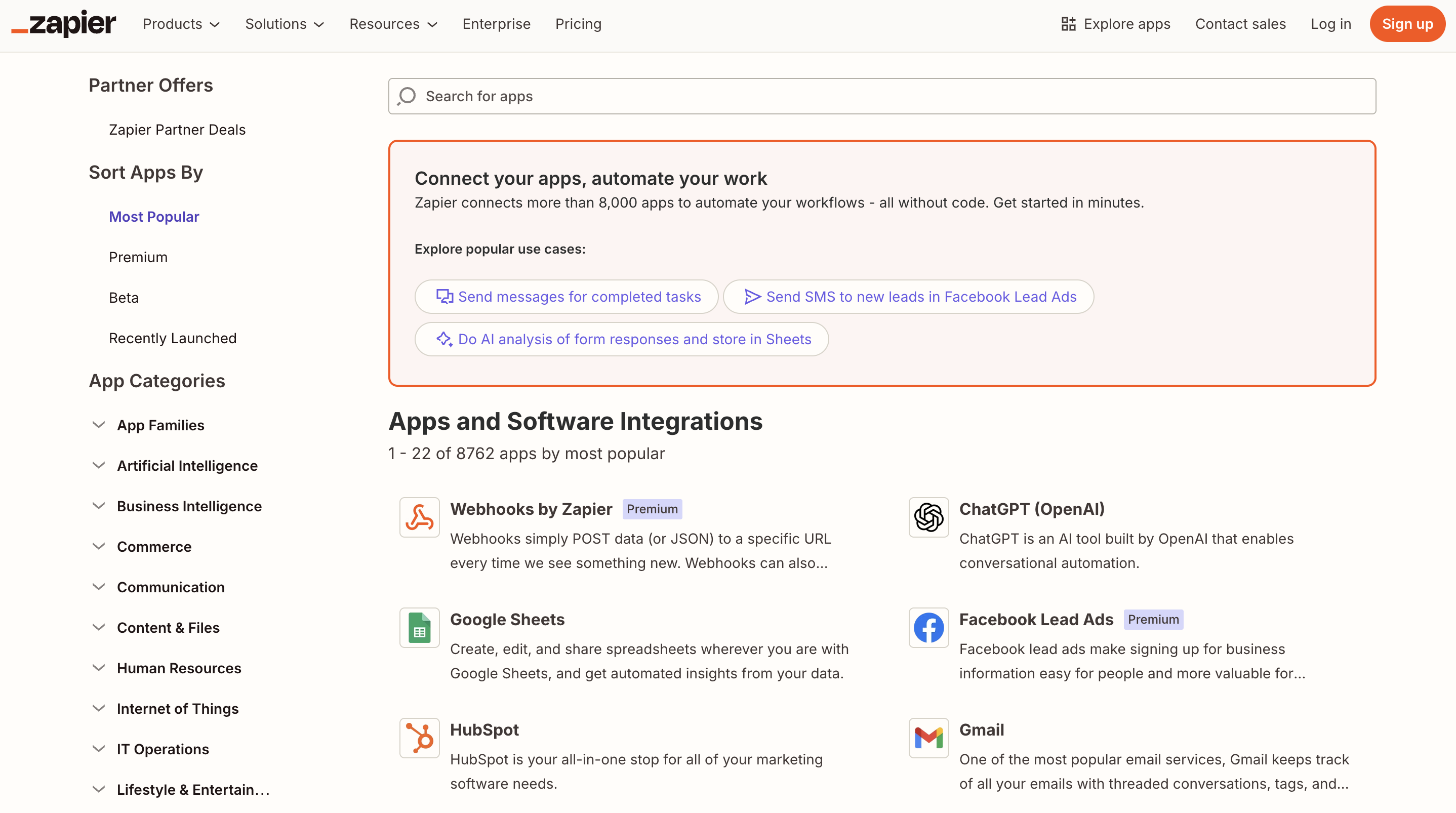Sort apps by Most Popular
Viewport: 1456px width, 813px height.
tap(154, 217)
